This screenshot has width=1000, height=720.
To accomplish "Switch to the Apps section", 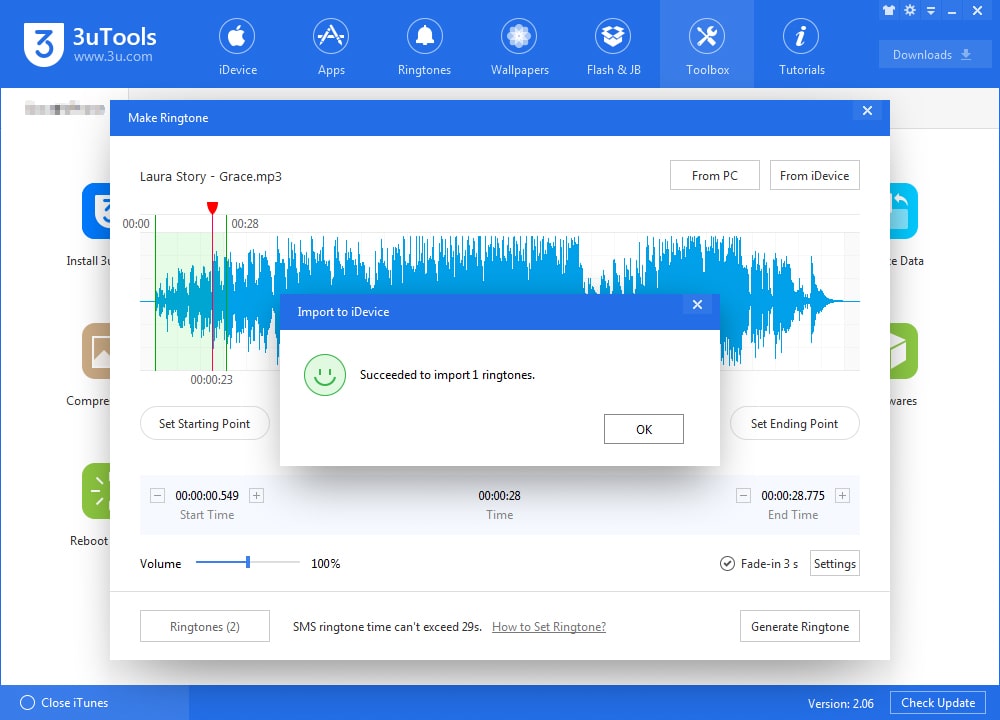I will [331, 45].
